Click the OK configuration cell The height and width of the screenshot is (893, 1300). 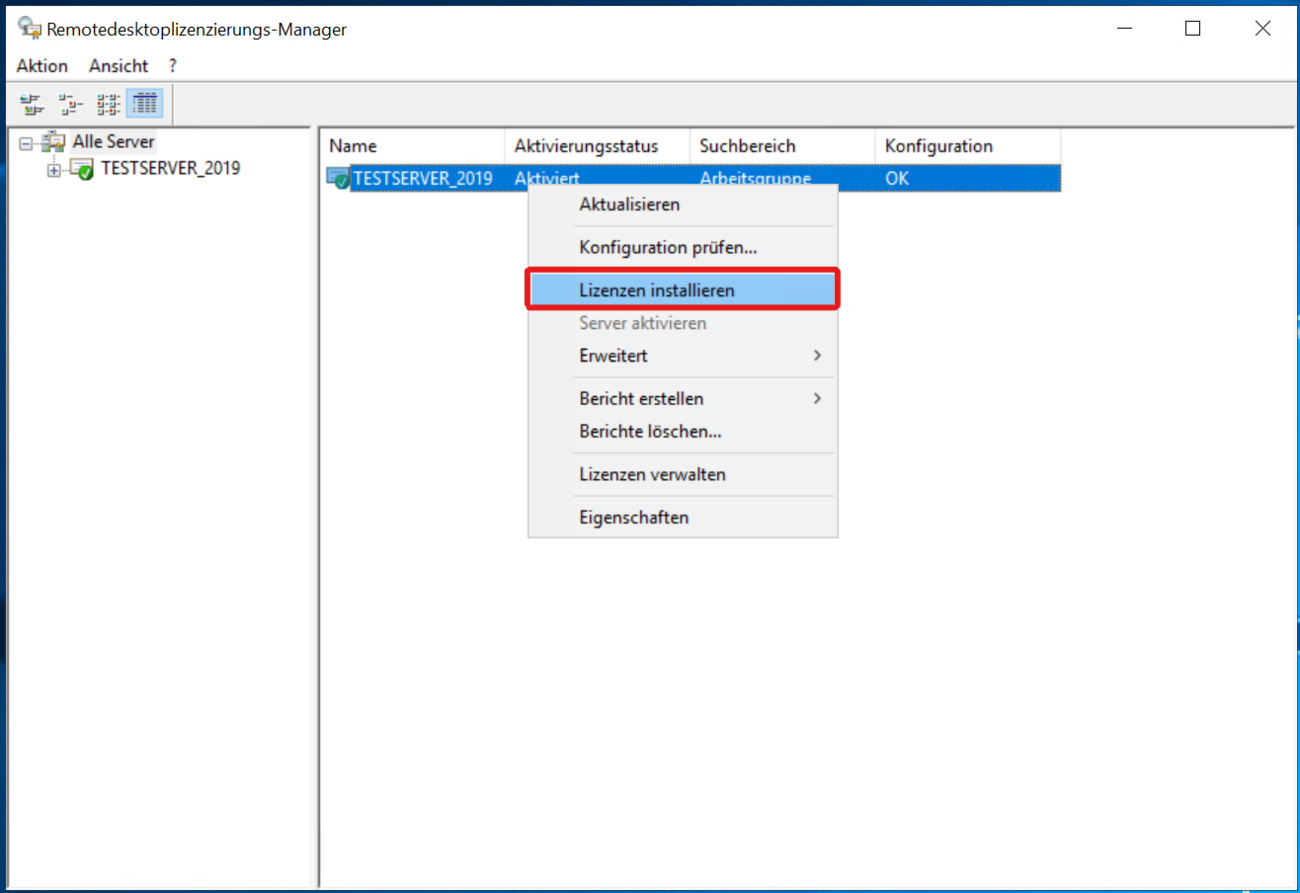897,179
